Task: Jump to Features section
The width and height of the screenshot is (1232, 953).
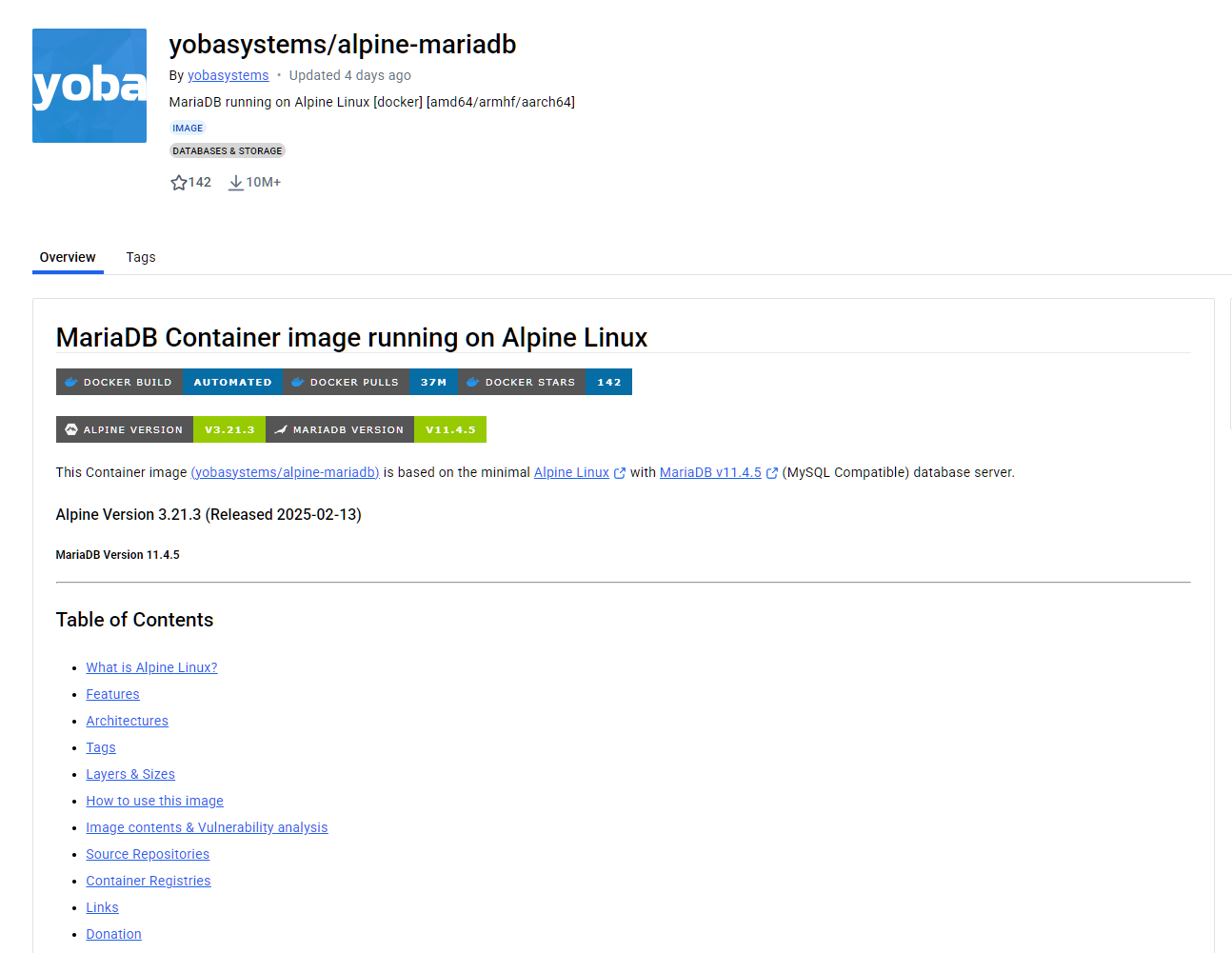Action: coord(112,694)
